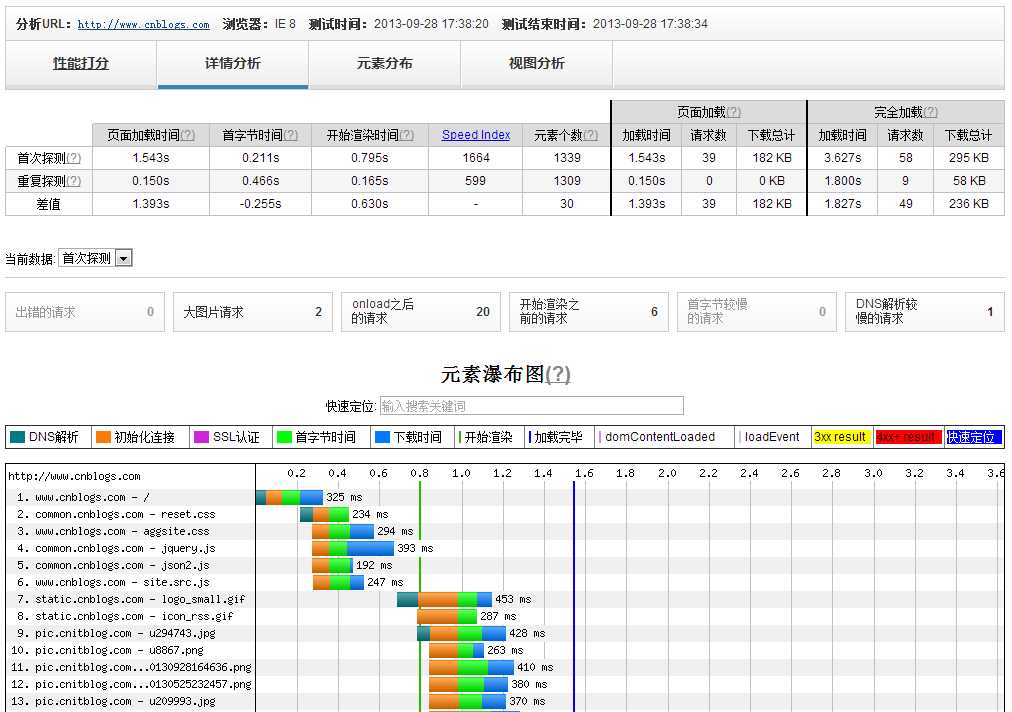Open the 当前数据 首次探测 dropdown
The height and width of the screenshot is (712, 1012).
[x=96, y=258]
